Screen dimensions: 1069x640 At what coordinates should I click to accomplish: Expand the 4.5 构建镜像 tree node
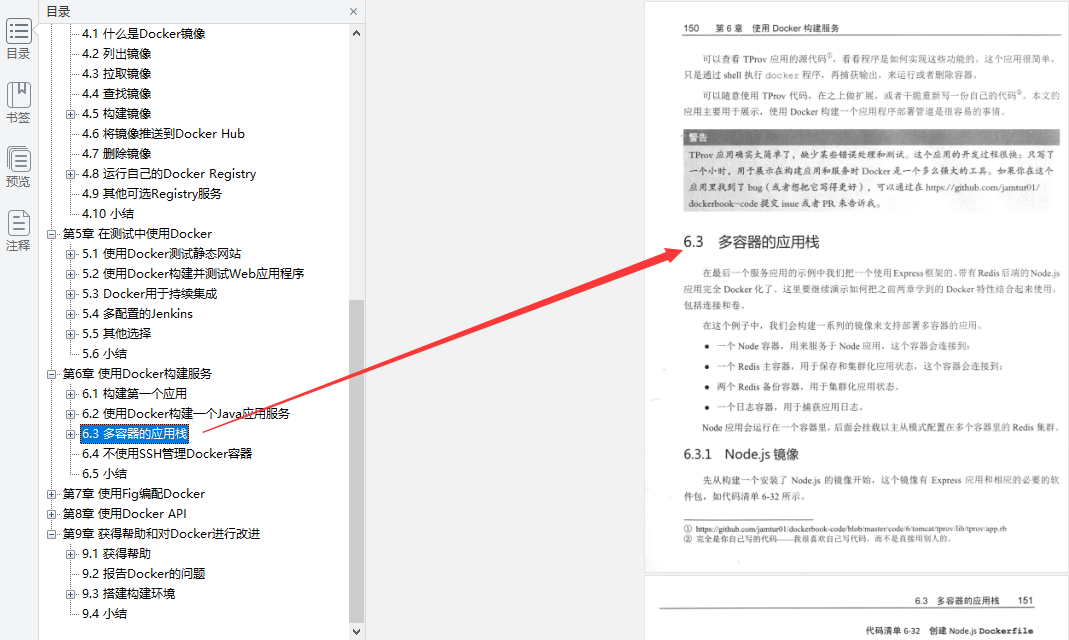[x=71, y=113]
